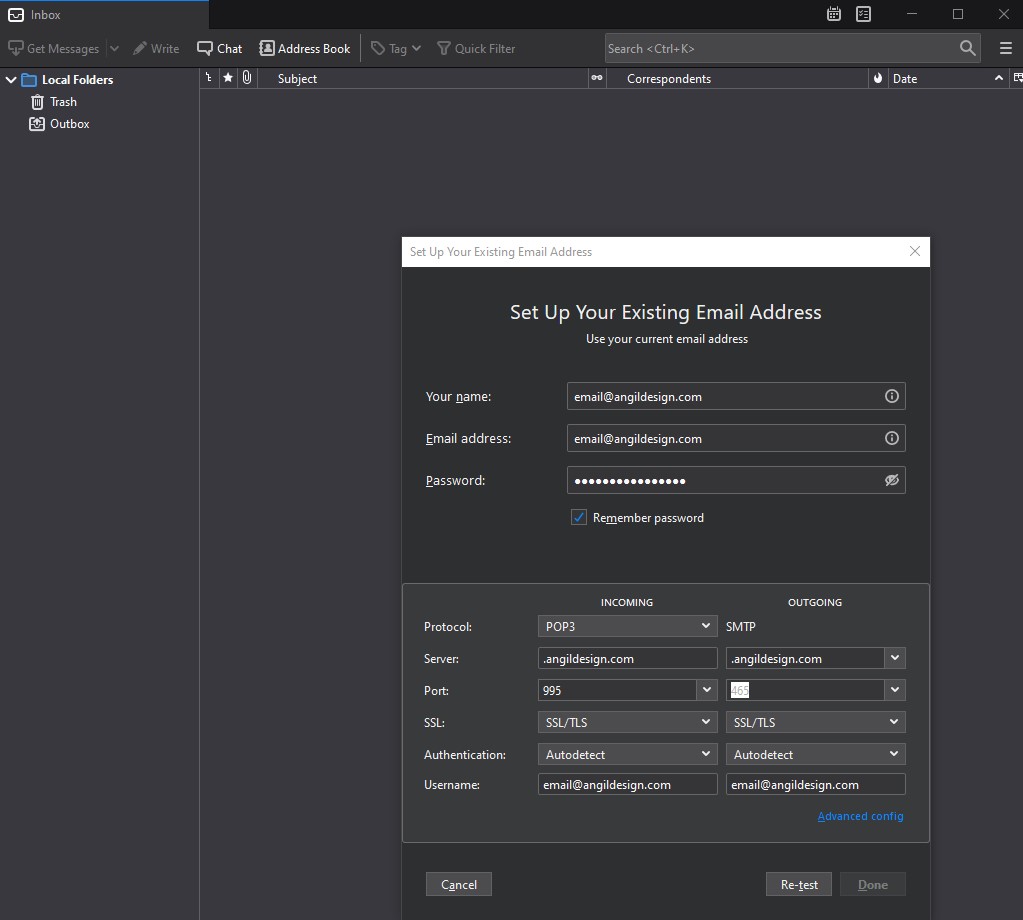Click the Email address input field
This screenshot has width=1023, height=920.
pos(736,438)
